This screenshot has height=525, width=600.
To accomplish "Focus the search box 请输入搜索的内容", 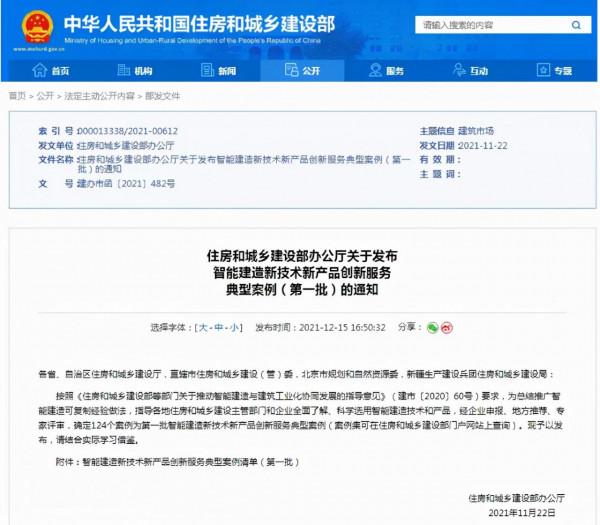I will pos(503,25).
